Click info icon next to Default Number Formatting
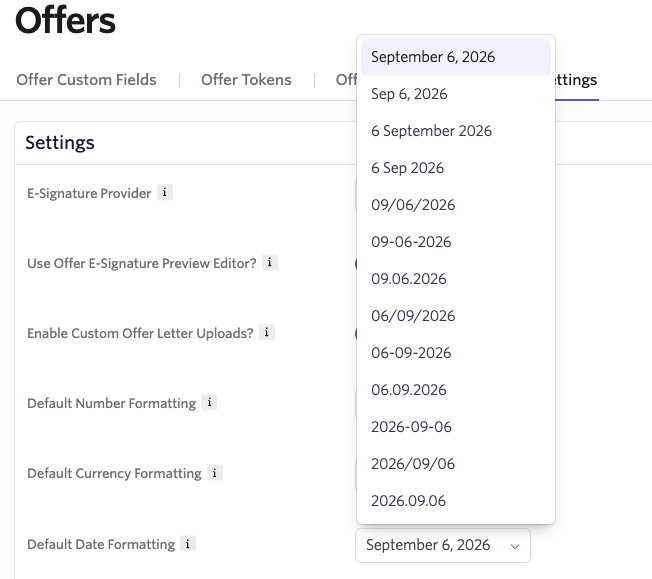 click(209, 403)
